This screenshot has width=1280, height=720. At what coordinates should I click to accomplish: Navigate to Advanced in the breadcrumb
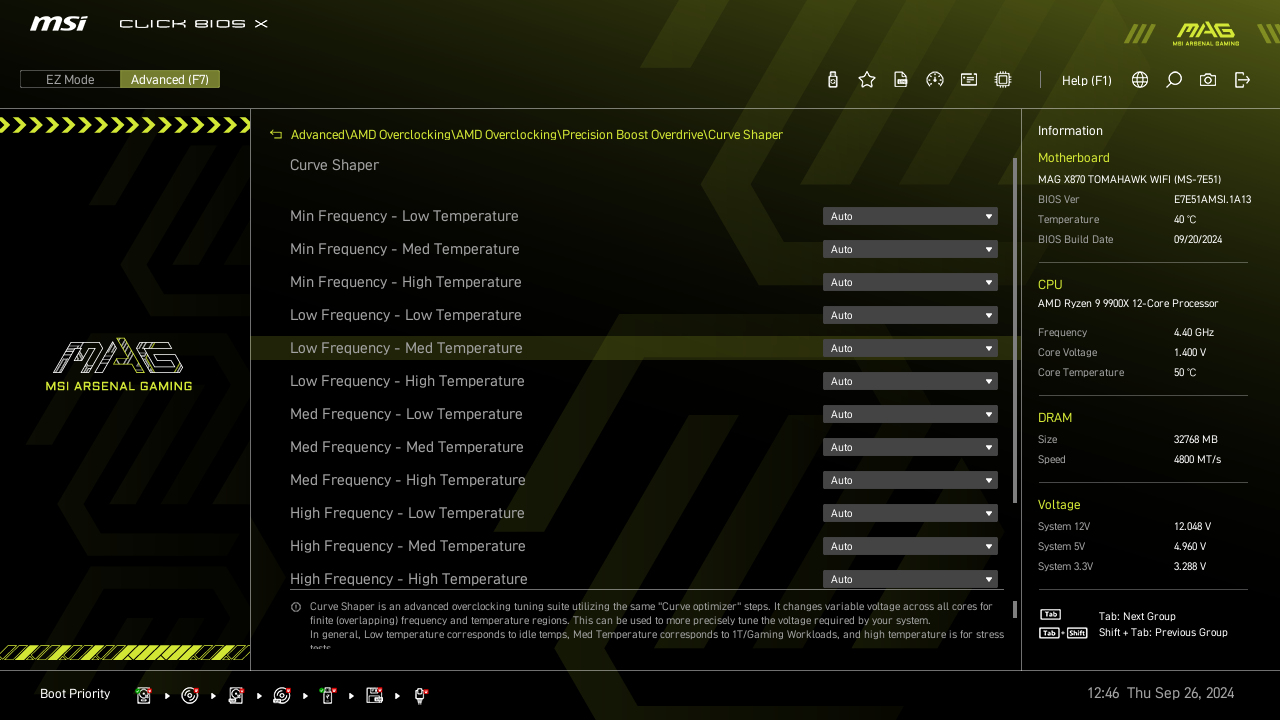pos(318,135)
